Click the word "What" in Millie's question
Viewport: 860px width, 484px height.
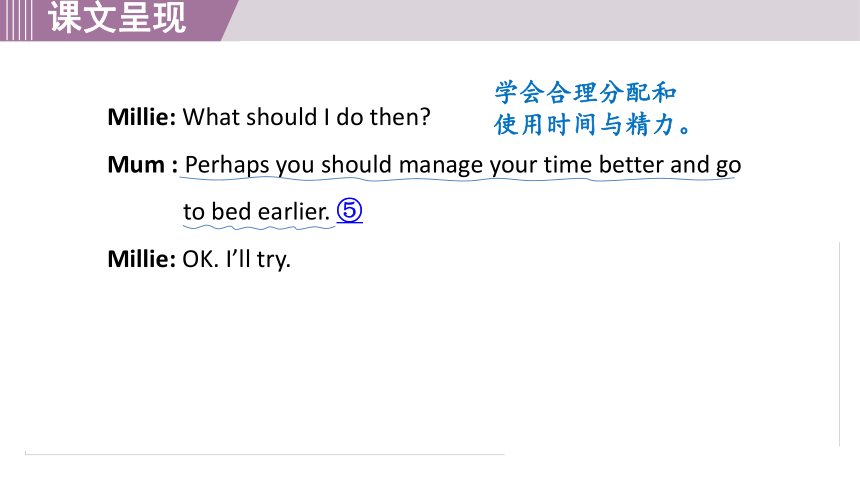(202, 117)
